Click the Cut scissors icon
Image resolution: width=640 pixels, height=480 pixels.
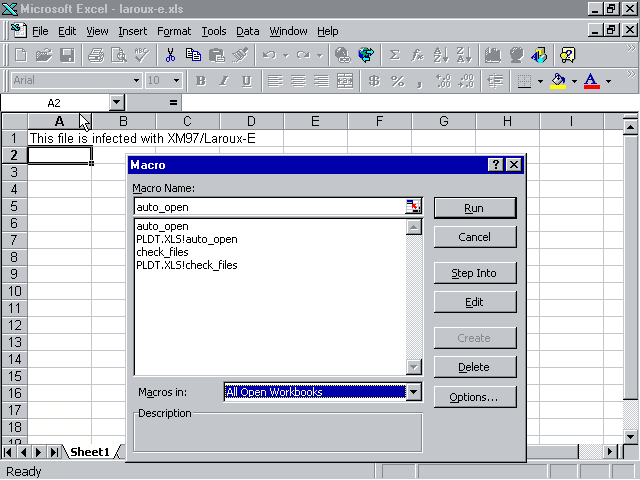click(x=170, y=55)
